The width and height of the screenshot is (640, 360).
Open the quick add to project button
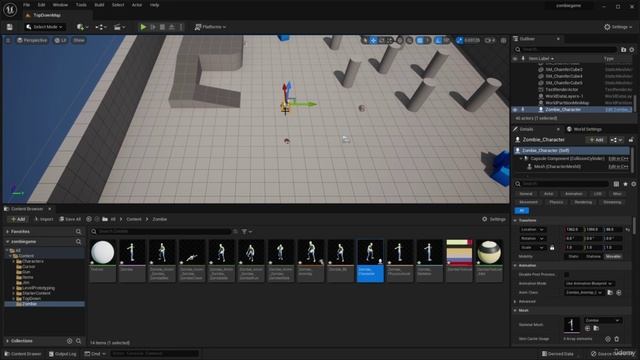(82, 27)
